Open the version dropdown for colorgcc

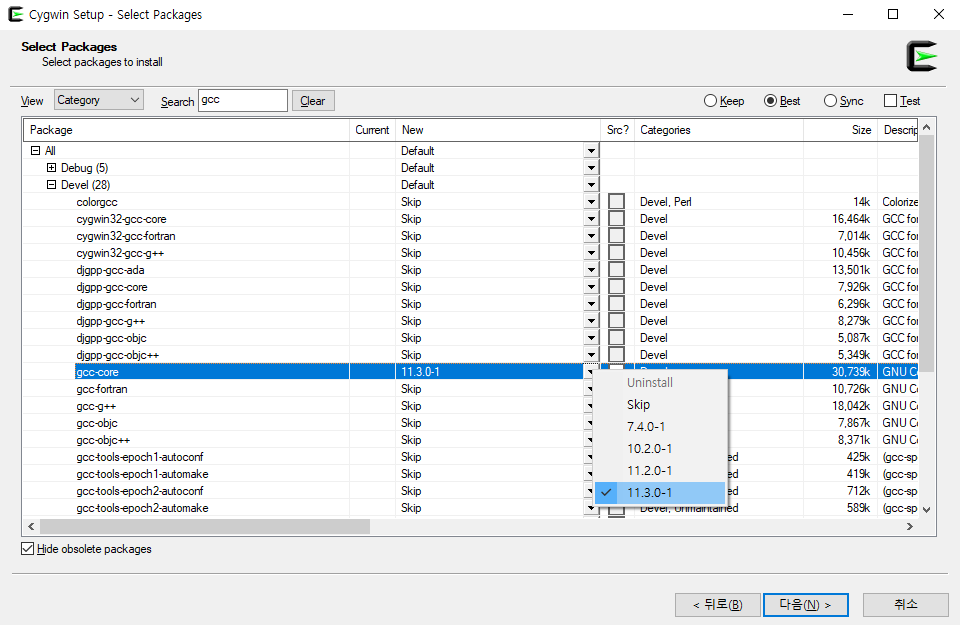591,201
